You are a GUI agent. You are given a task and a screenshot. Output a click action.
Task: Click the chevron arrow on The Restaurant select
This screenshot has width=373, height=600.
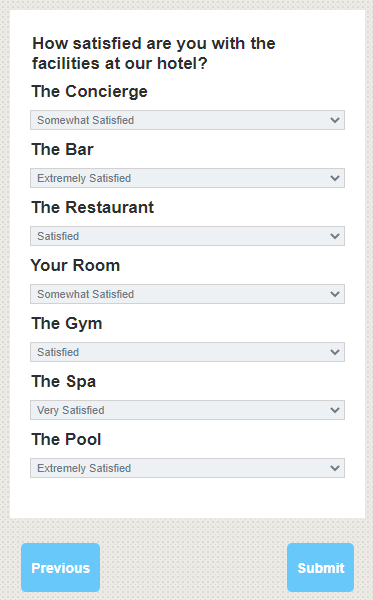click(x=335, y=236)
